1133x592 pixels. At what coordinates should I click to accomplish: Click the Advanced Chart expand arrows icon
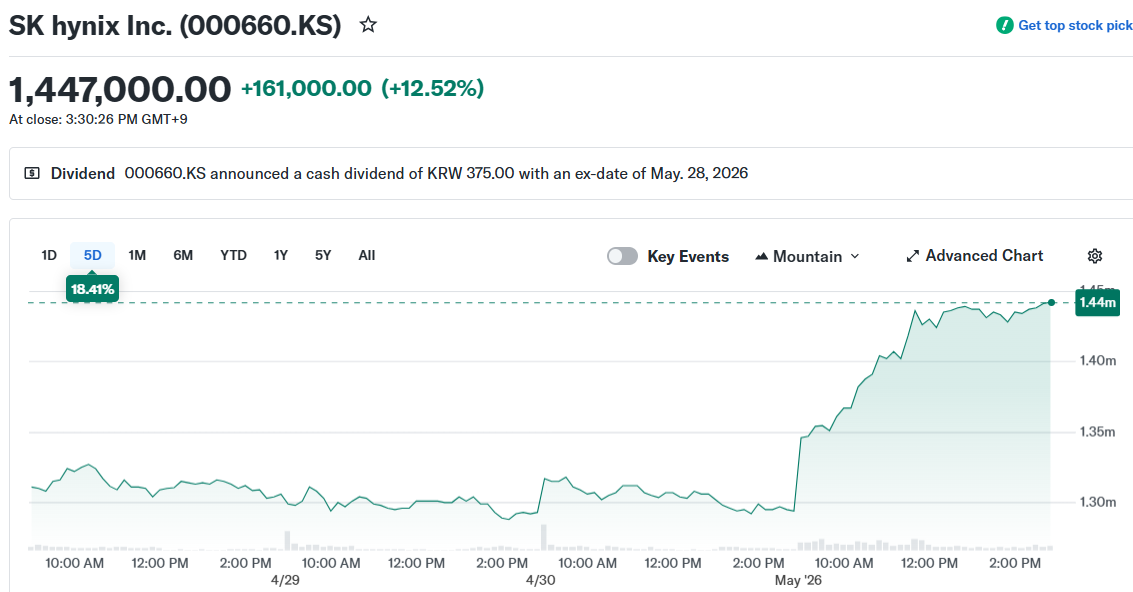click(x=913, y=256)
